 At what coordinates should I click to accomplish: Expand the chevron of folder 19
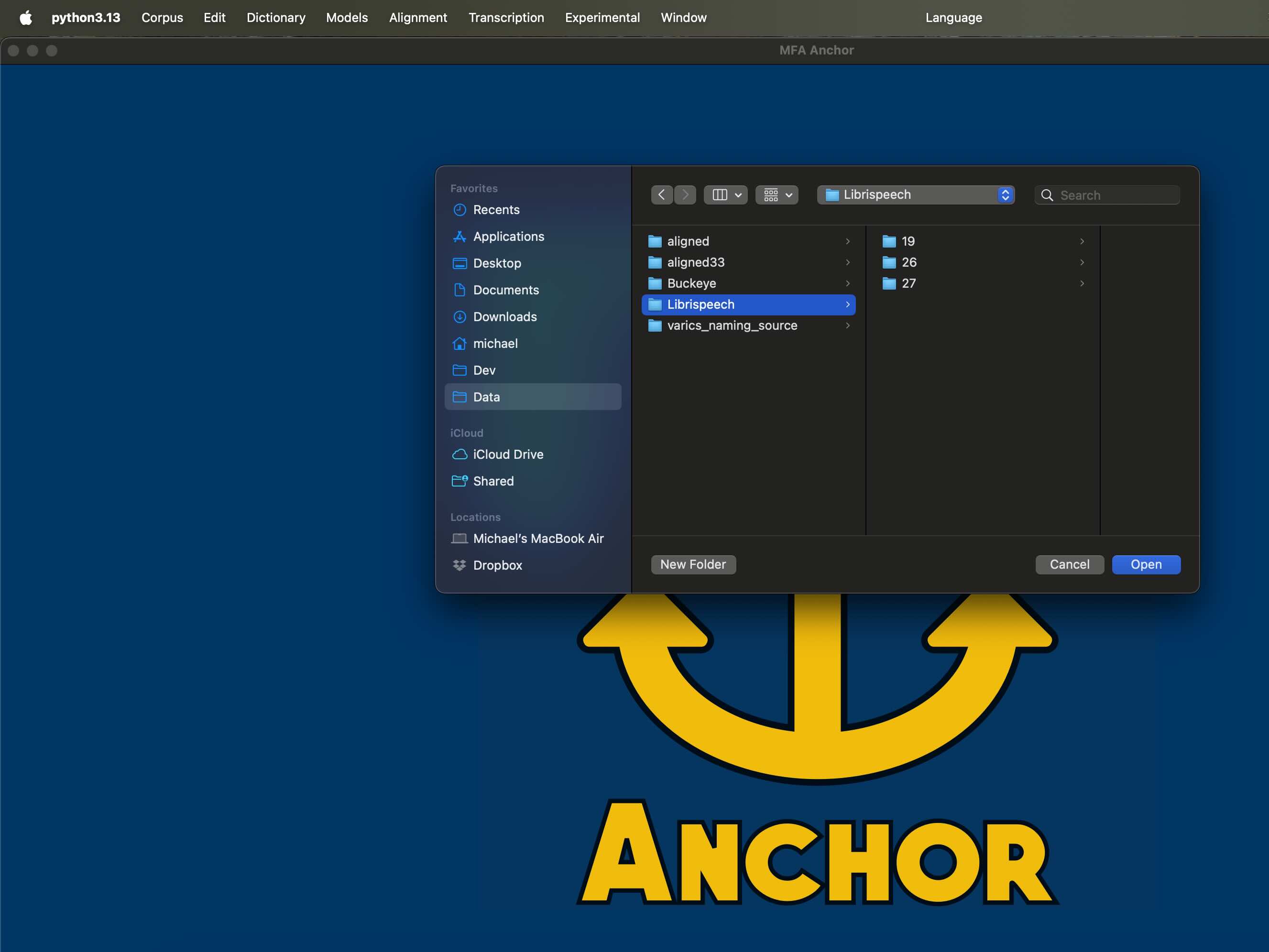pyautogui.click(x=1082, y=241)
